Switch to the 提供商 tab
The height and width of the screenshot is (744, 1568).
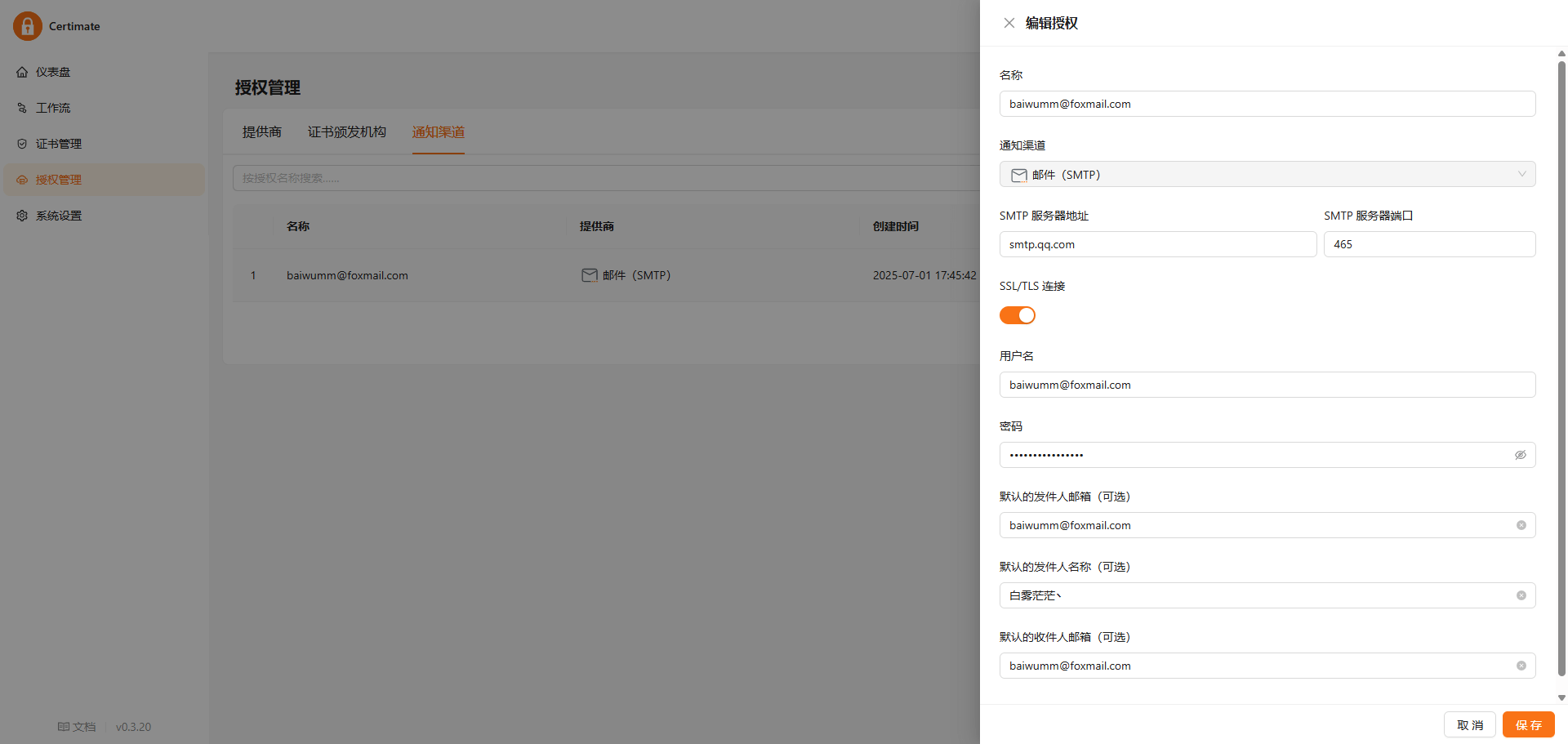pyautogui.click(x=262, y=131)
